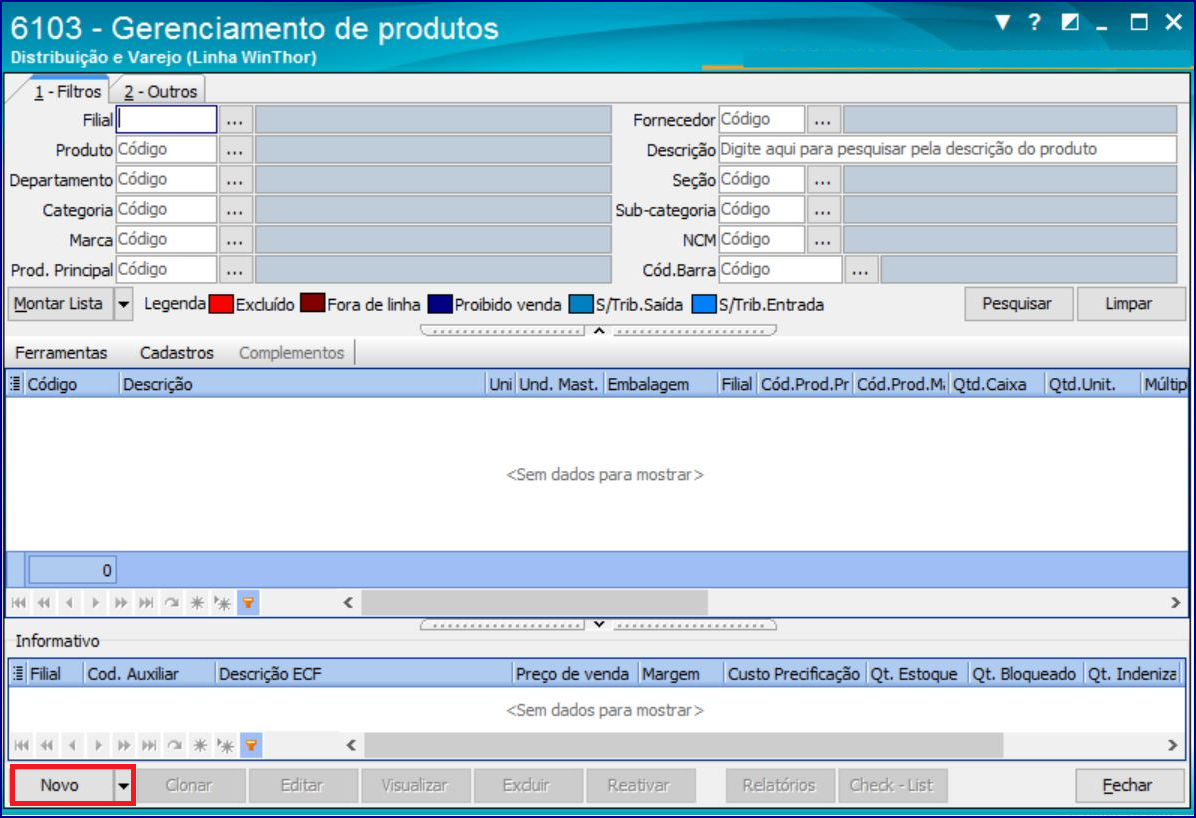Image resolution: width=1196 pixels, height=818 pixels.
Task: Click the filter funnel icon in Informativo navigator
Action: (252, 745)
